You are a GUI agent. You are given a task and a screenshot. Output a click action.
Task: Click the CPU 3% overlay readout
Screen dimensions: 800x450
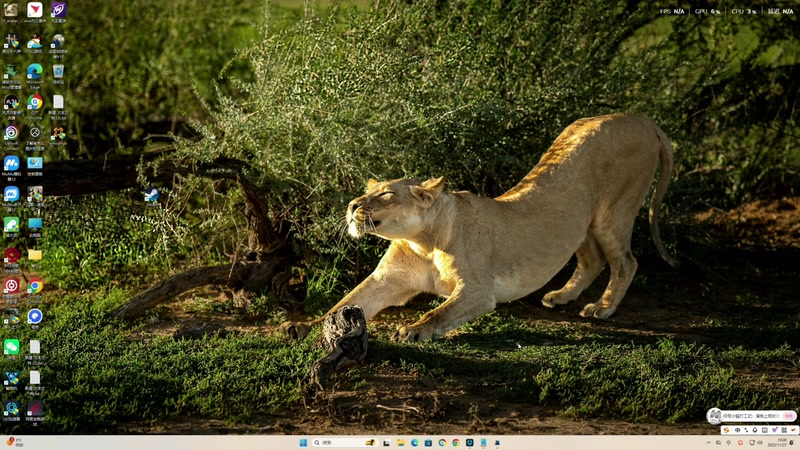coord(744,11)
